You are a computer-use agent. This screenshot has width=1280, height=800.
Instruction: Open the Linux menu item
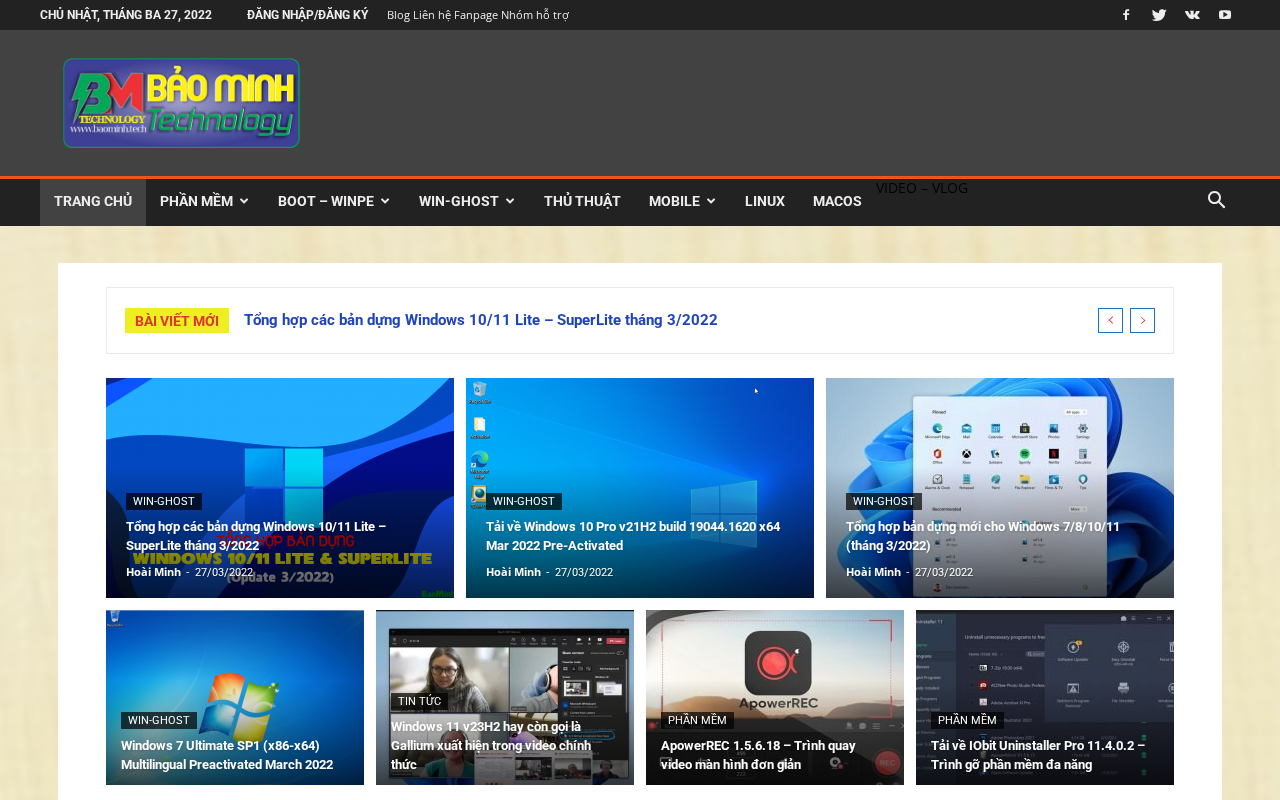(765, 201)
